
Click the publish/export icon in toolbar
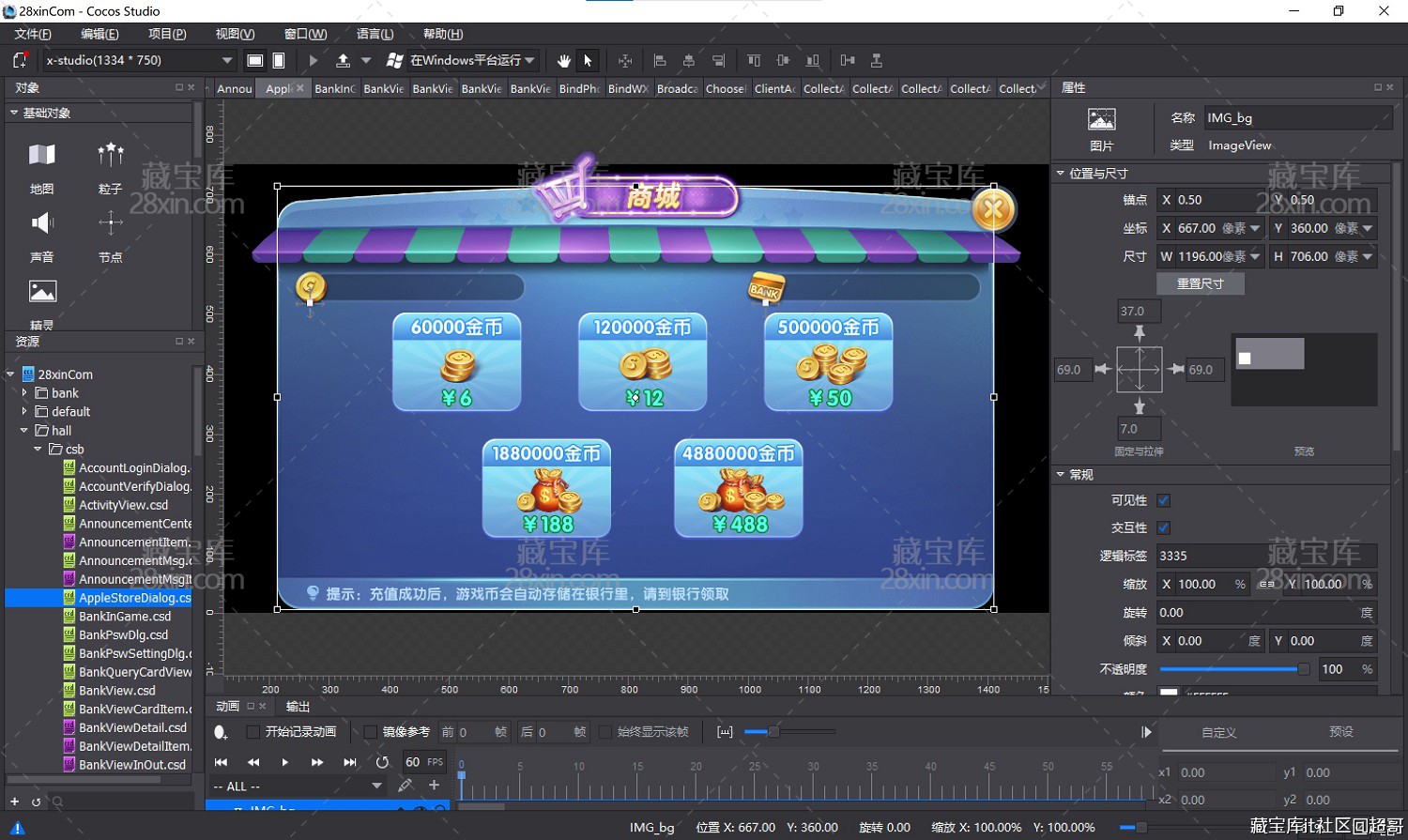coord(344,61)
